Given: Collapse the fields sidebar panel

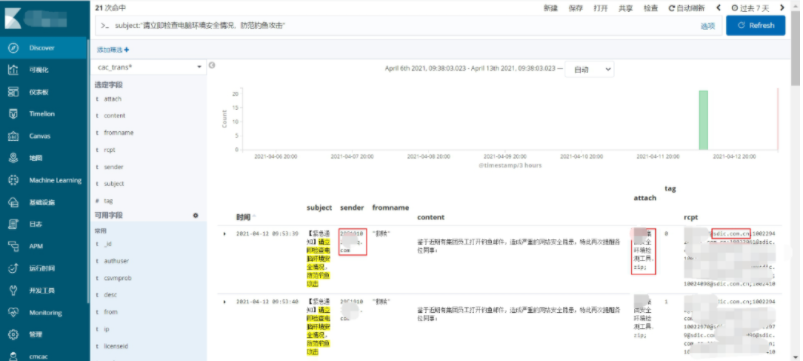Looking at the screenshot, I should (212, 65).
